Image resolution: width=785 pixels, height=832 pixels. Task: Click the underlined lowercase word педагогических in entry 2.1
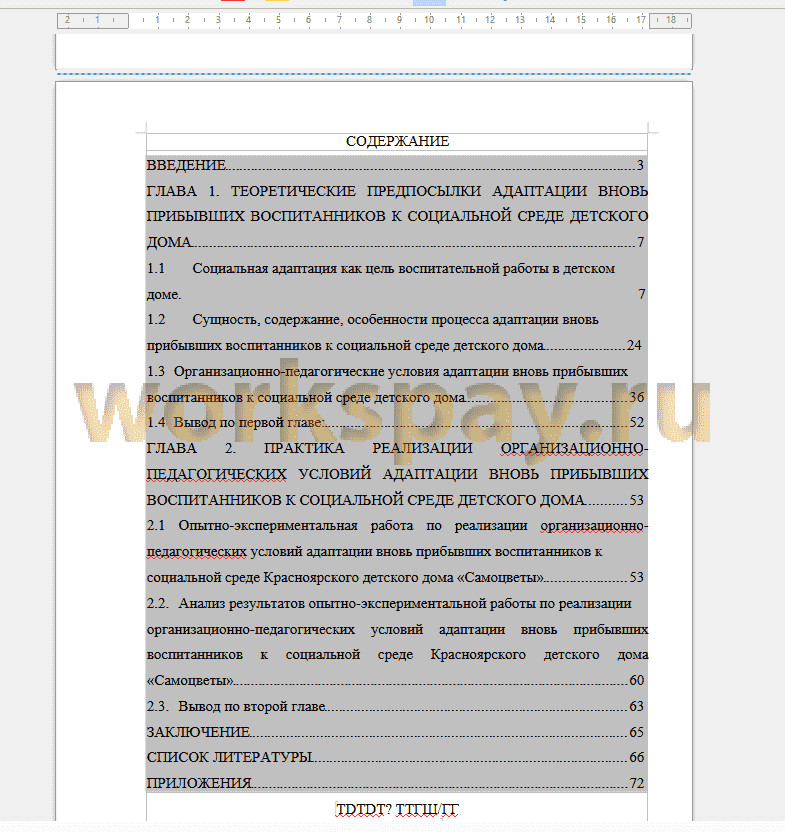196,552
